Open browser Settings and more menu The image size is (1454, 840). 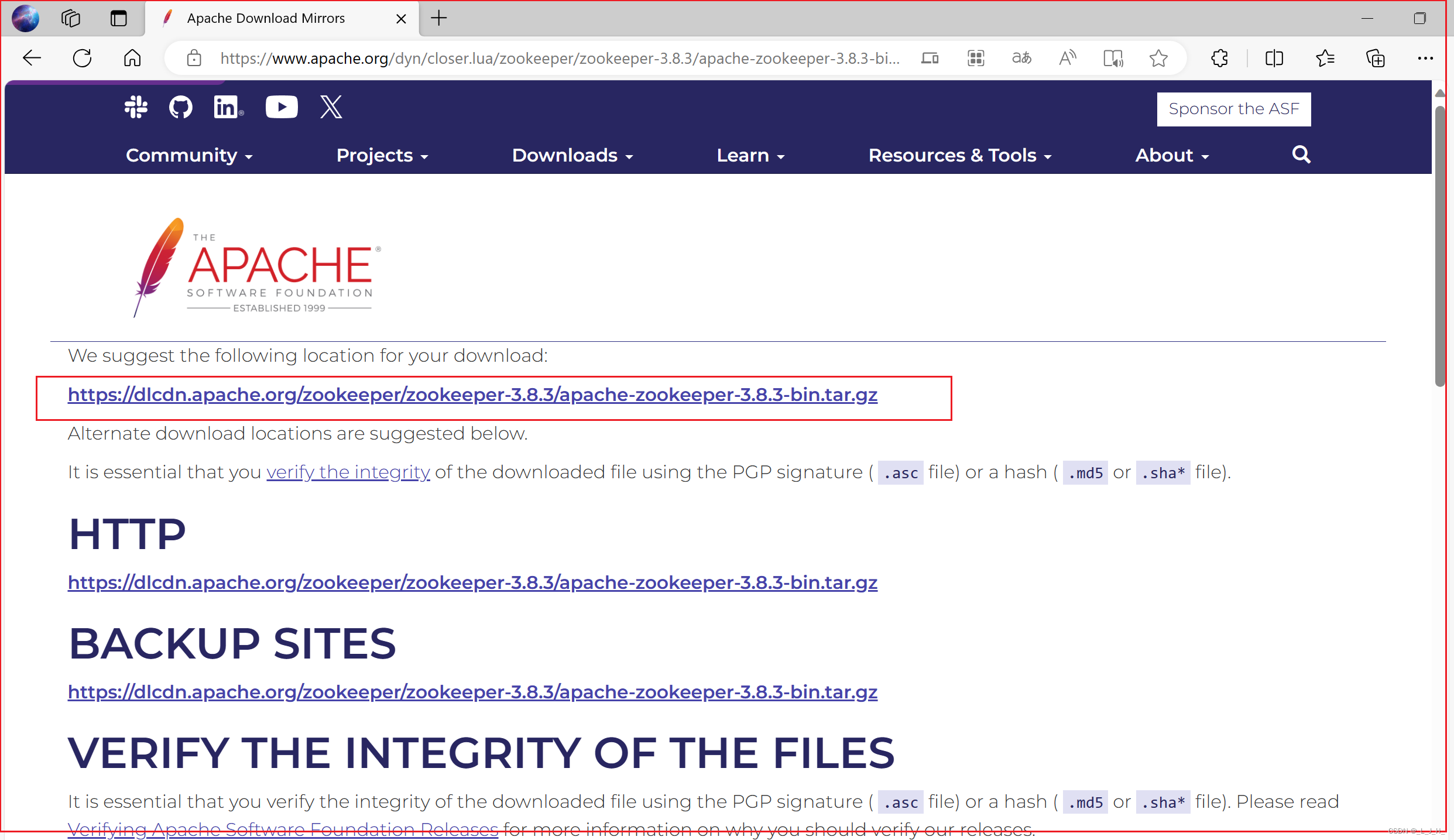(1425, 58)
